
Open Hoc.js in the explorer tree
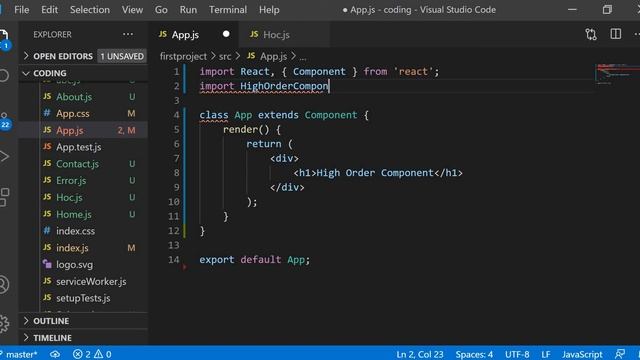pos(83,198)
